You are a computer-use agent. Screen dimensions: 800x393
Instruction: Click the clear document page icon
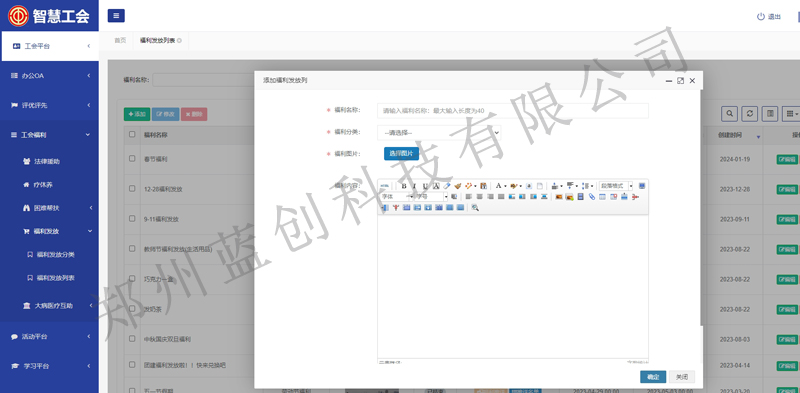540,186
